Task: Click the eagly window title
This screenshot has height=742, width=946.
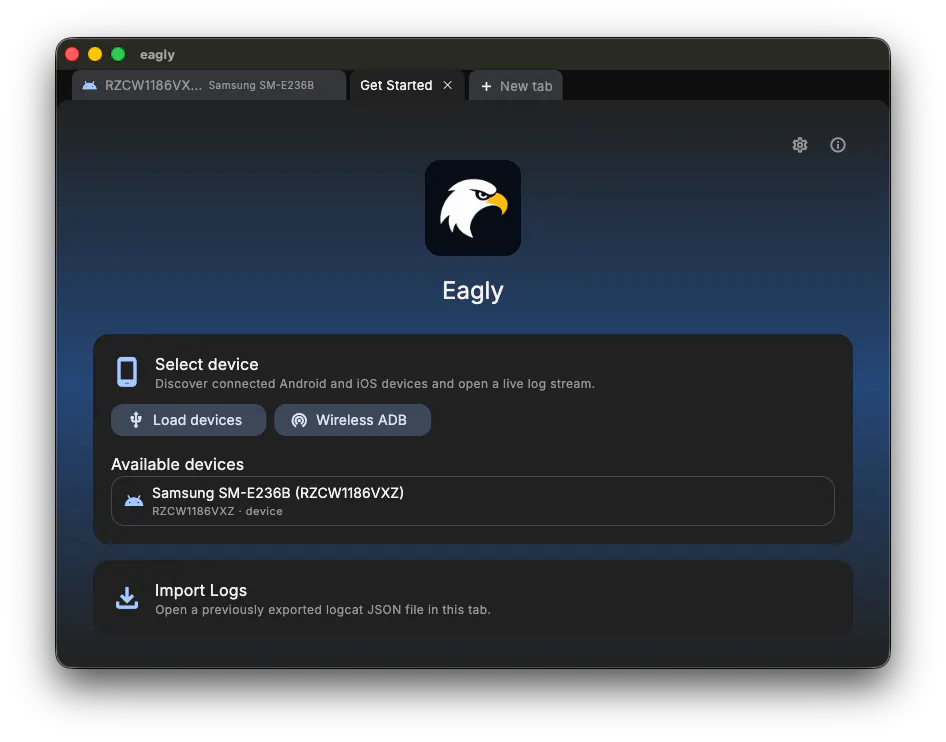Action: click(157, 54)
